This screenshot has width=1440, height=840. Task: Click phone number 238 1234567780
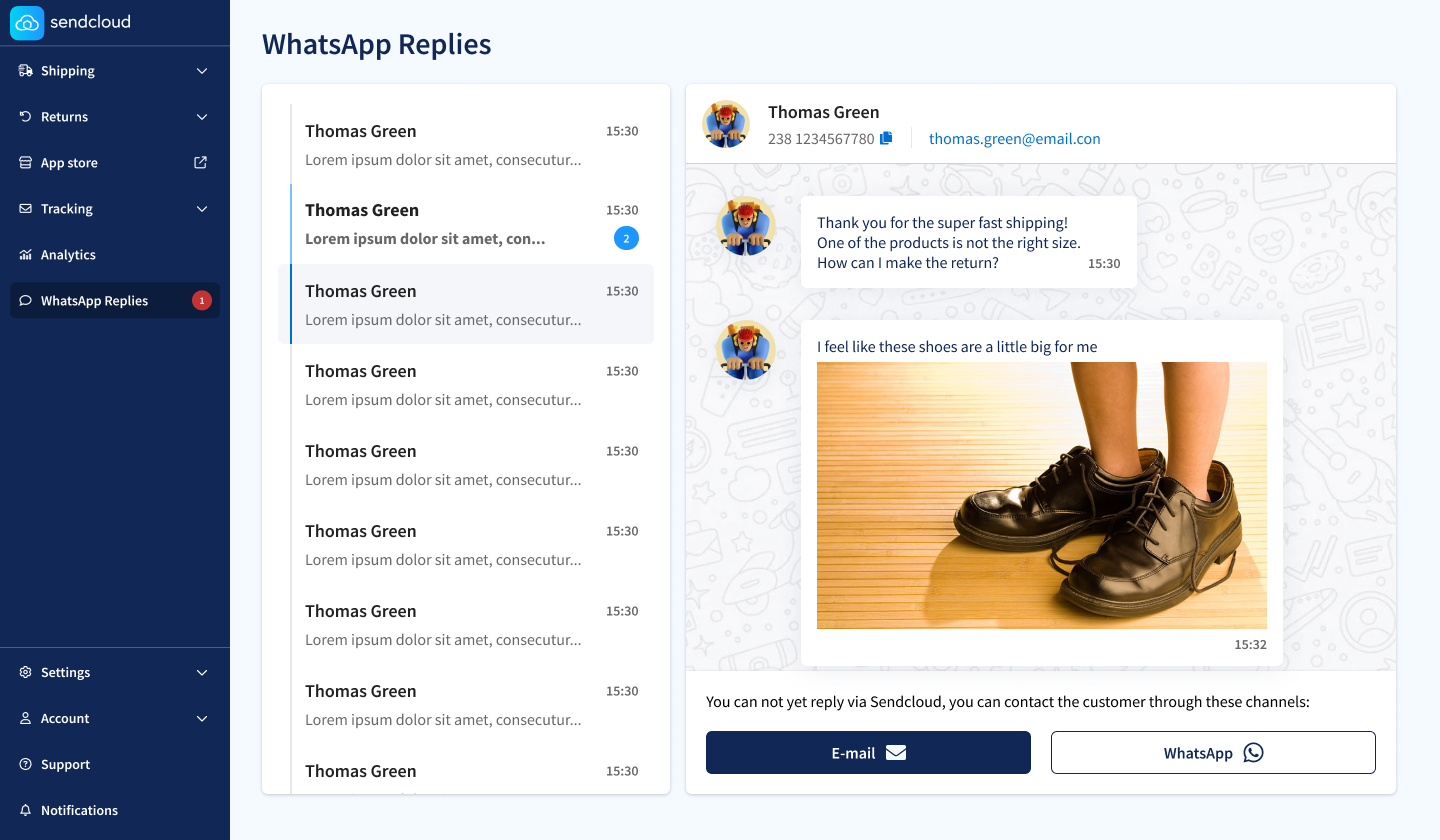(821, 139)
